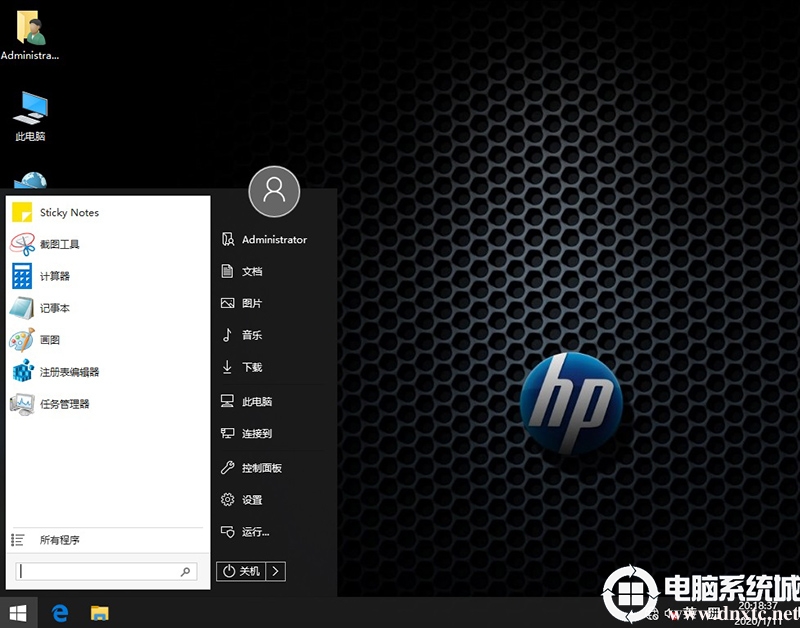Launch Paint palette icon
This screenshot has height=628, width=800.
(x=22, y=340)
